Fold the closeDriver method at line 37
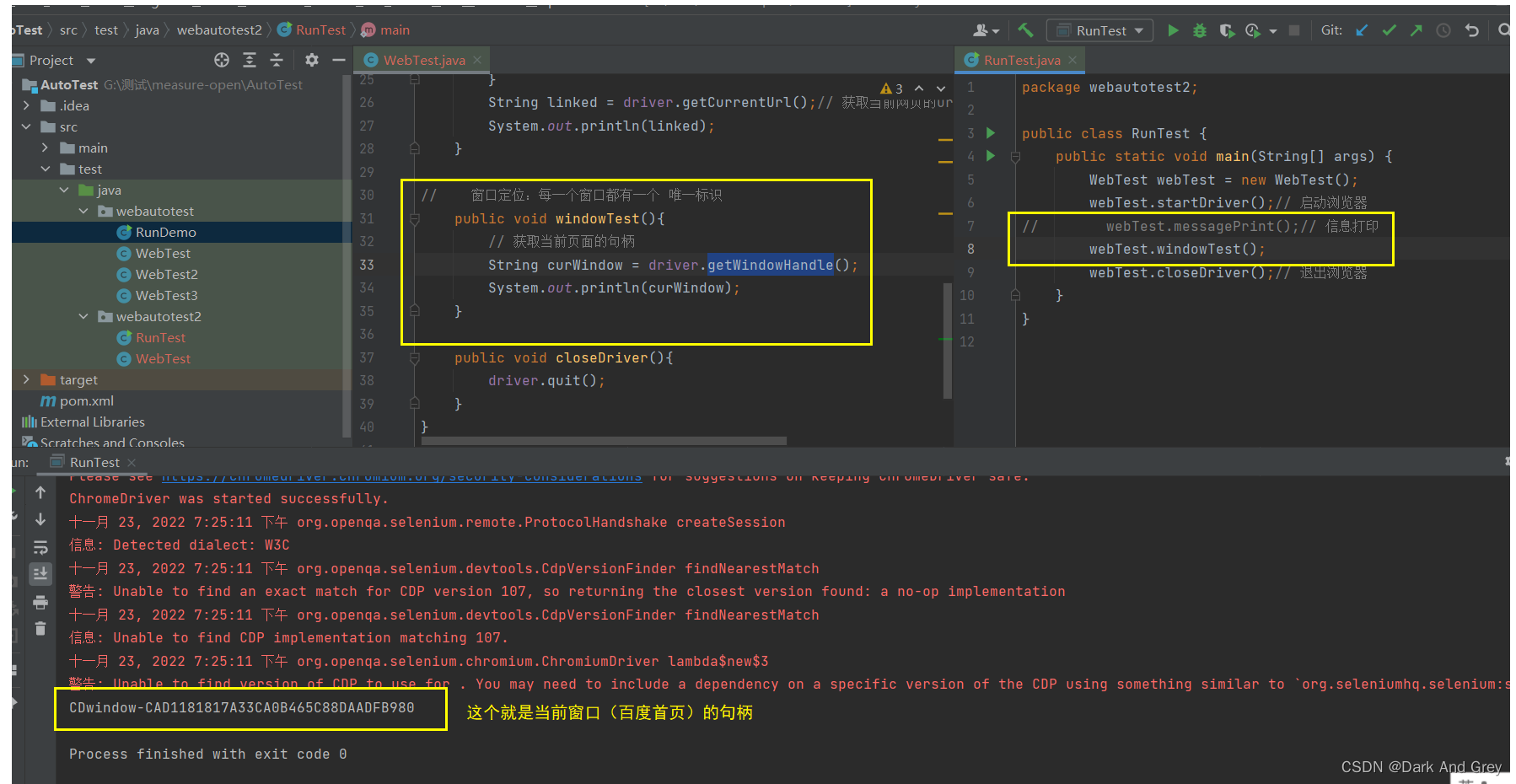The width and height of the screenshot is (1516, 784). coord(415,357)
